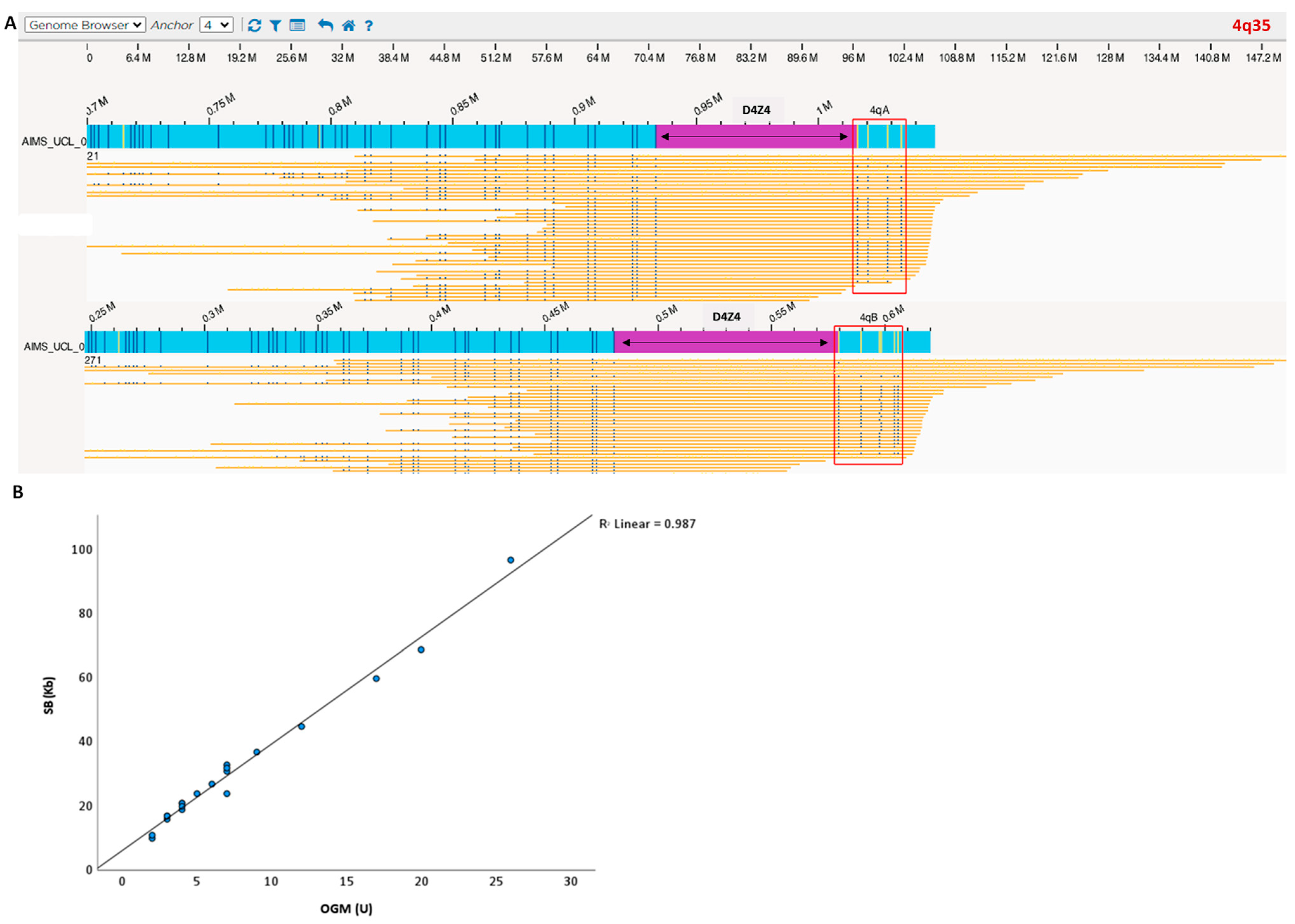
Task: Select the lower AIMS_UCL track label
Action: click(54, 346)
